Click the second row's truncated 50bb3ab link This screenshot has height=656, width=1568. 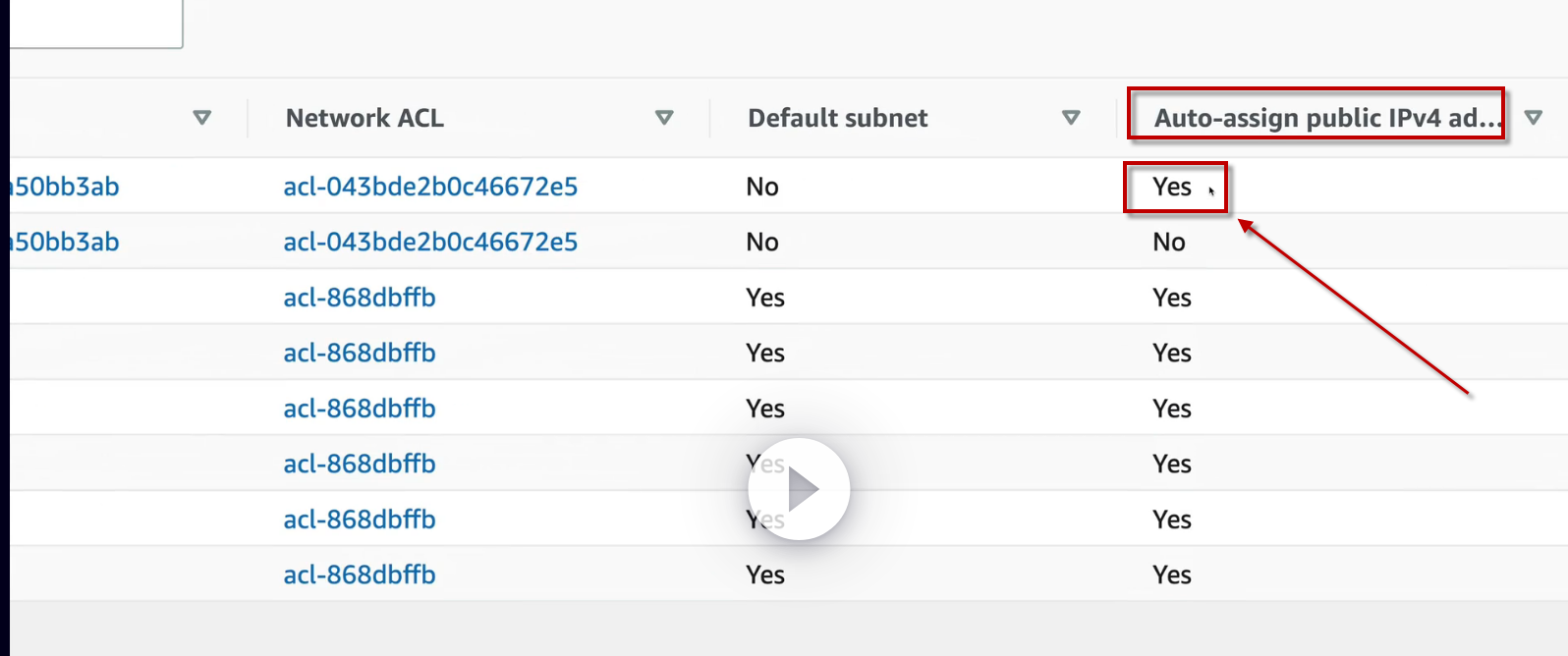point(65,242)
